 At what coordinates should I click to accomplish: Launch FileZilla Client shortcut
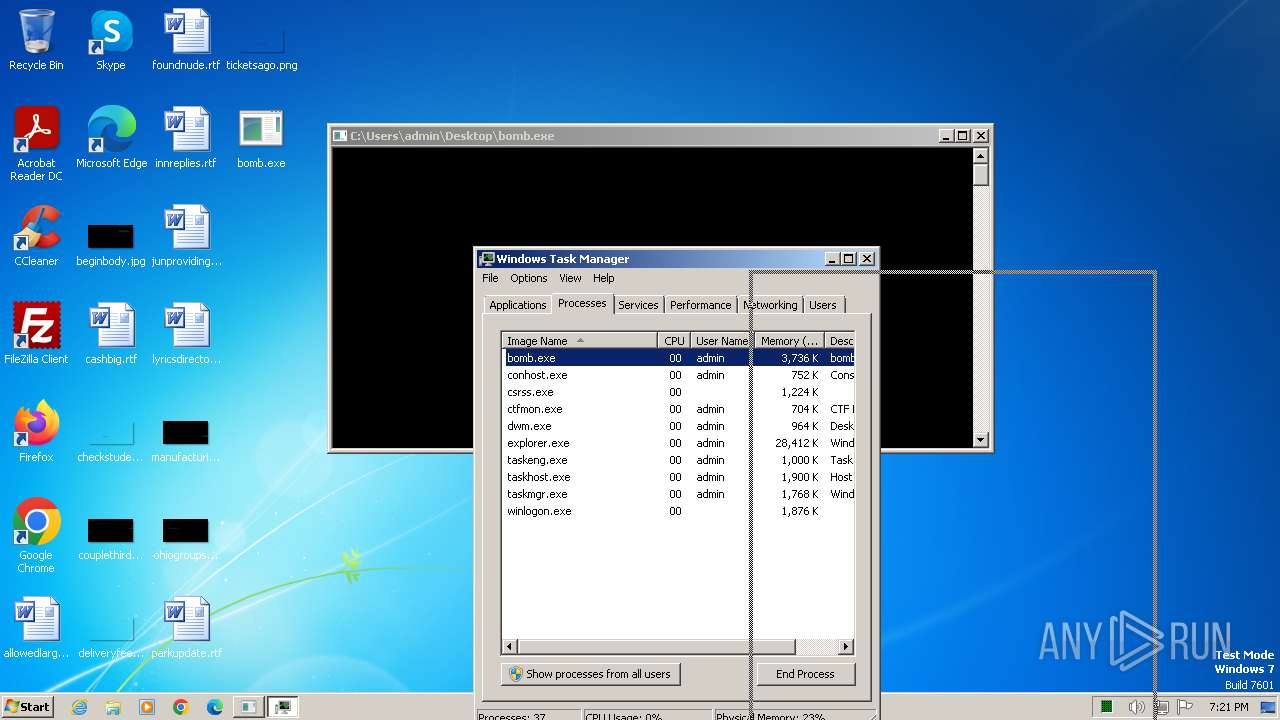36,334
